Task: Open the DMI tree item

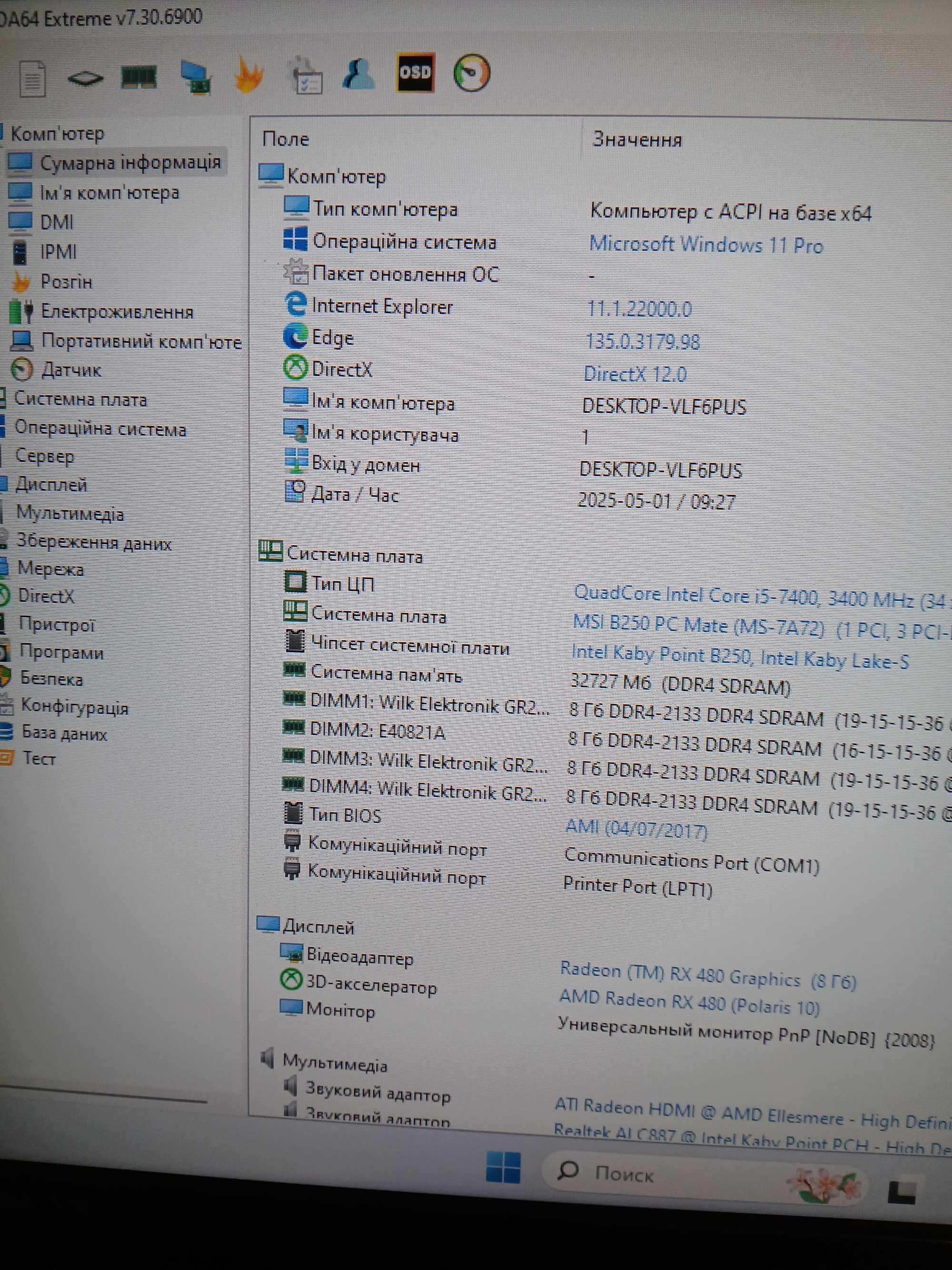Action: 56,221
